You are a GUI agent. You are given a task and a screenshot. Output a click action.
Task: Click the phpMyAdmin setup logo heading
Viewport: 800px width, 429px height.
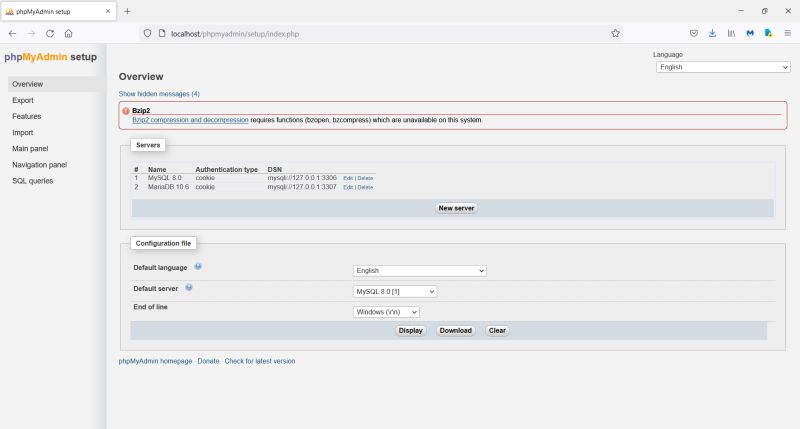pyautogui.click(x=51, y=57)
